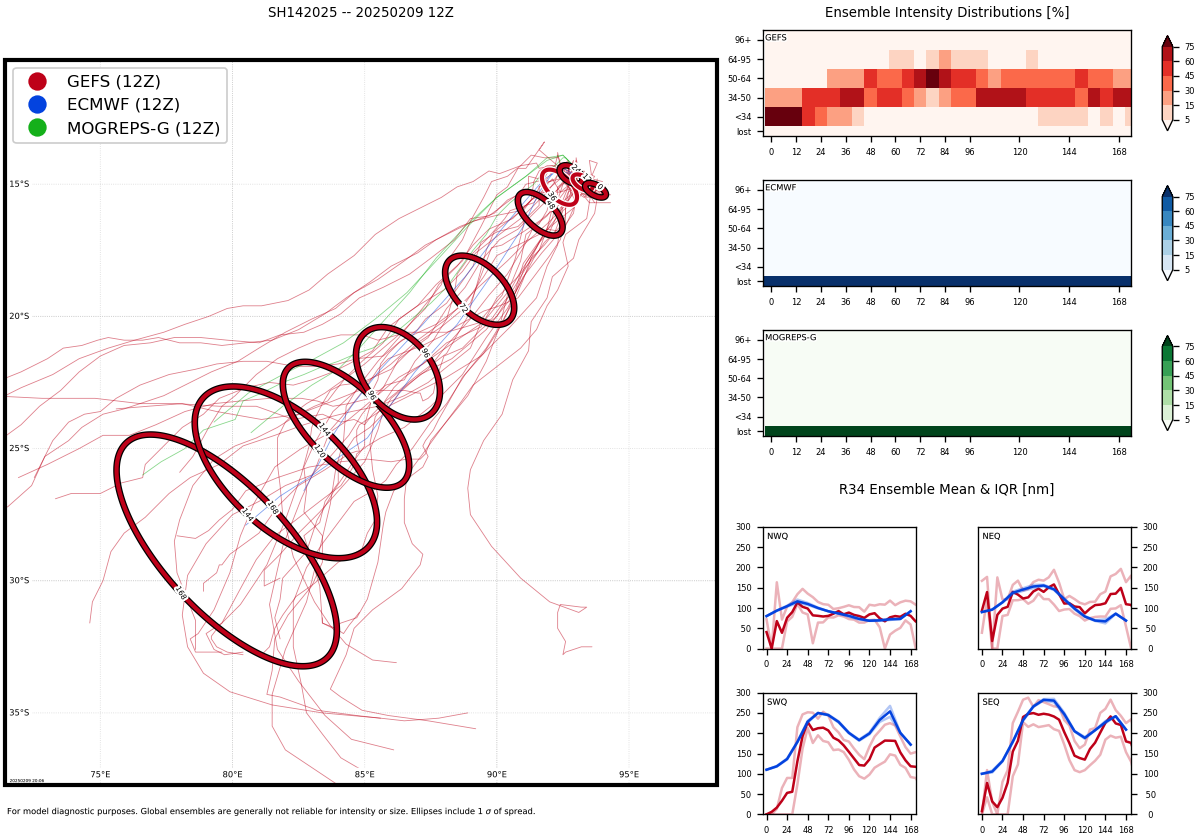Image resolution: width=1200 pixels, height=840 pixels.
Task: Click the 90°E longitude label on the map
Action: [x=497, y=774]
